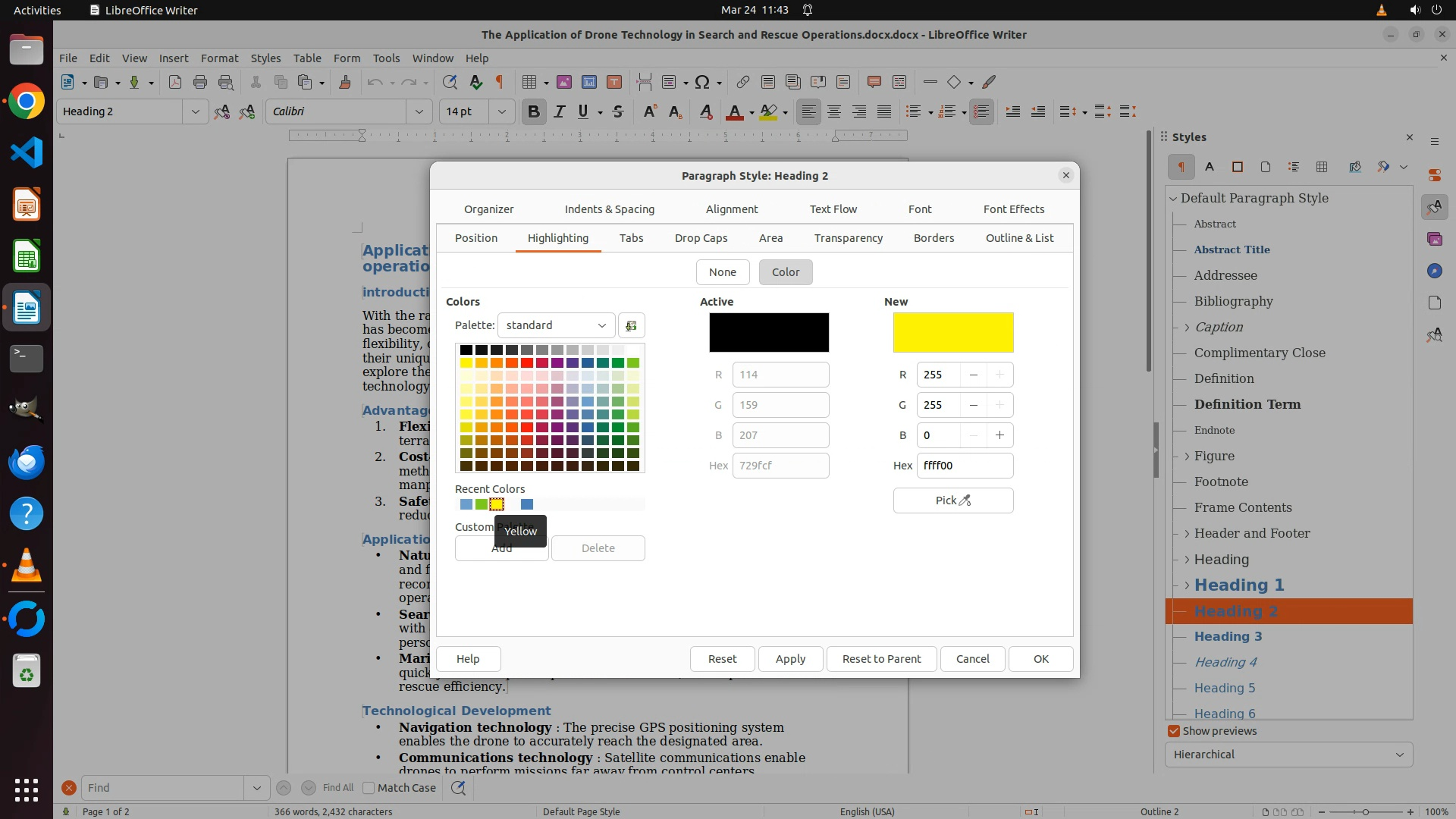Enable Match Case checkbox
This screenshot has height=819, width=1456.
click(x=369, y=788)
